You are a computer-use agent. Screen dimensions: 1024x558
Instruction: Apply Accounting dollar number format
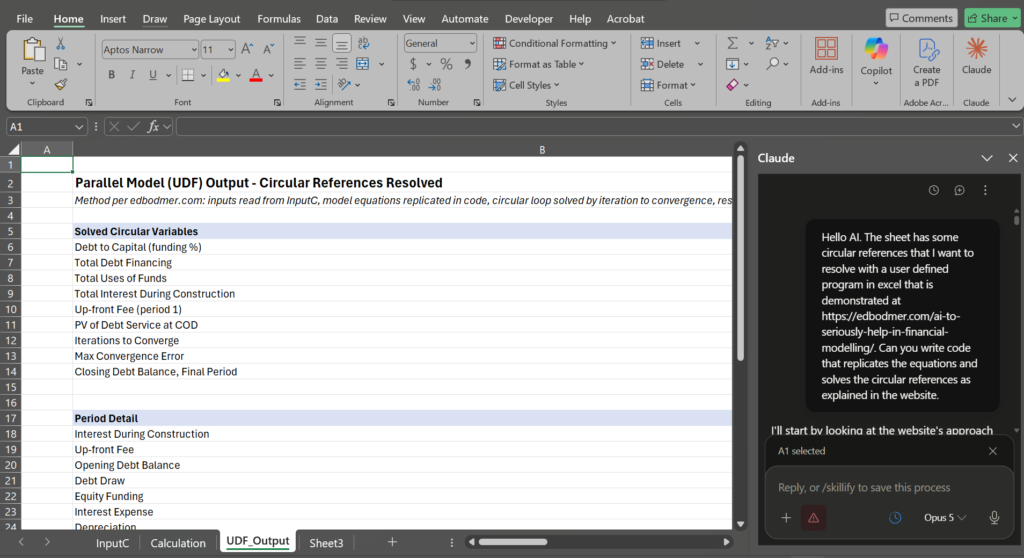coord(413,64)
